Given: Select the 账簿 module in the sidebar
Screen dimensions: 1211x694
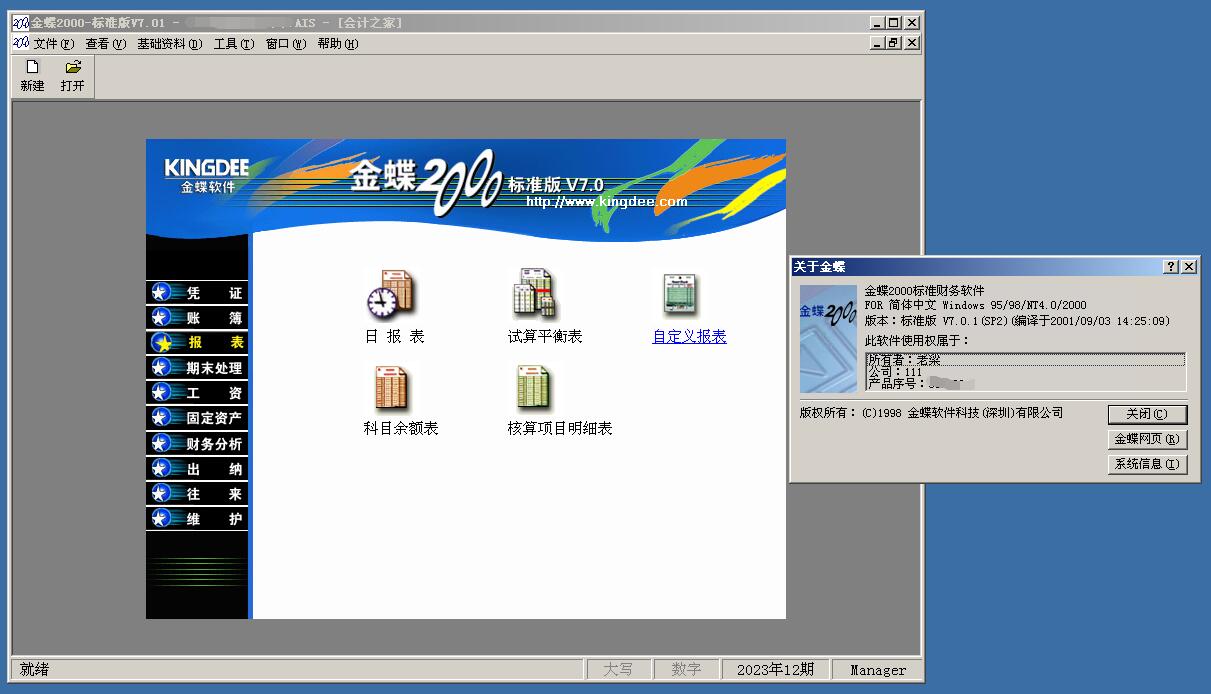Looking at the screenshot, I should coord(197,318).
